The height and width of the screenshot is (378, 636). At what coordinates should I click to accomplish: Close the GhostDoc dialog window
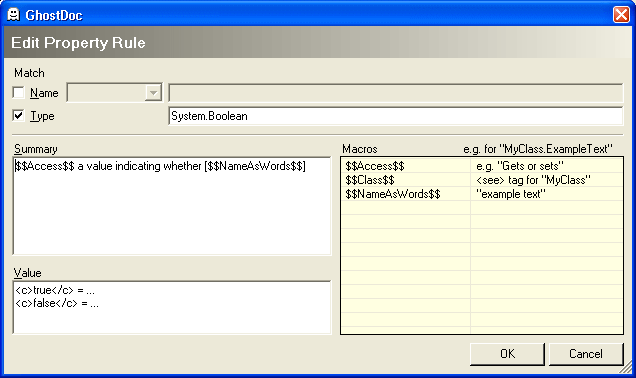tap(621, 15)
